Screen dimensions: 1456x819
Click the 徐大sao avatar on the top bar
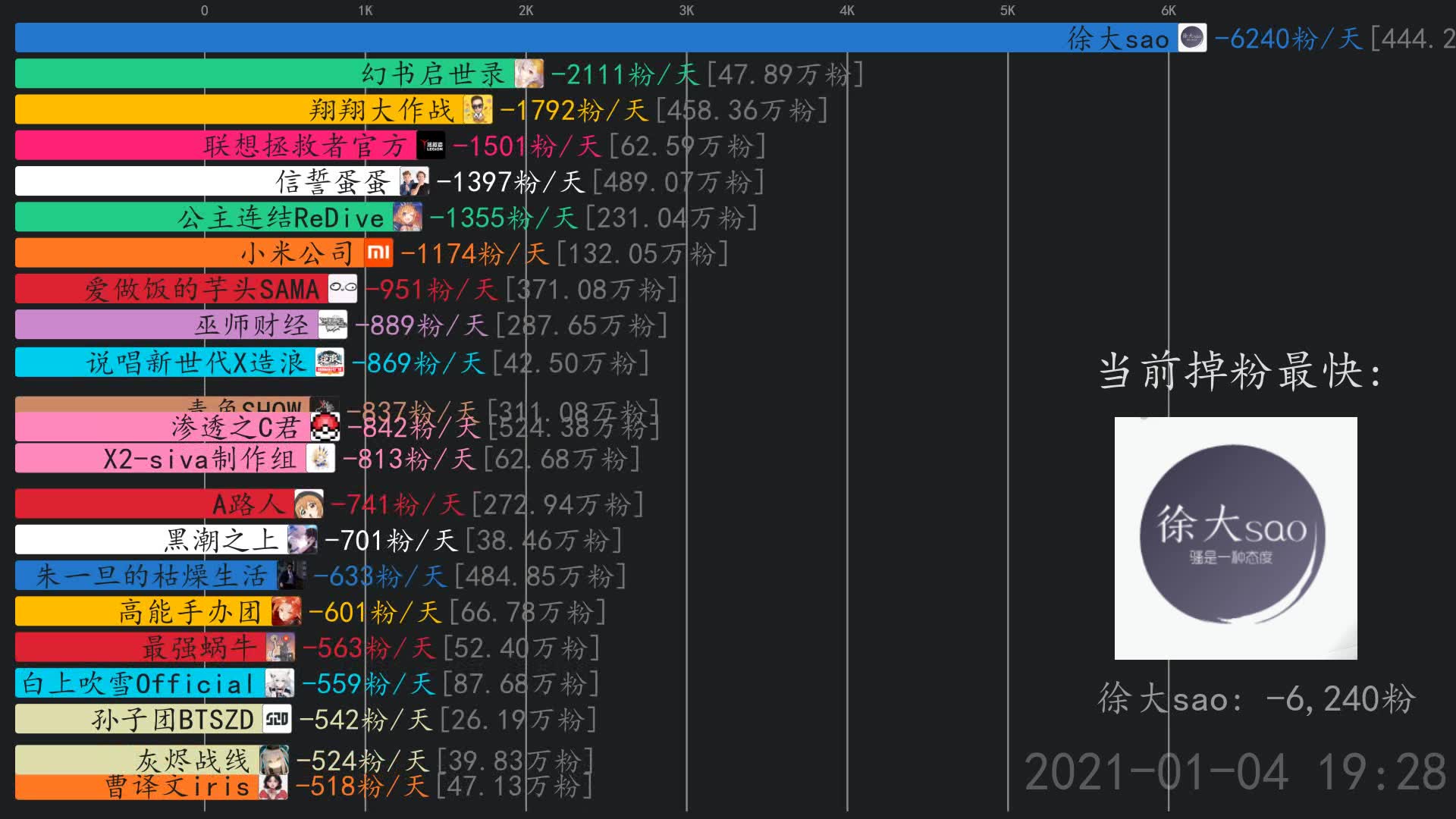[1192, 38]
